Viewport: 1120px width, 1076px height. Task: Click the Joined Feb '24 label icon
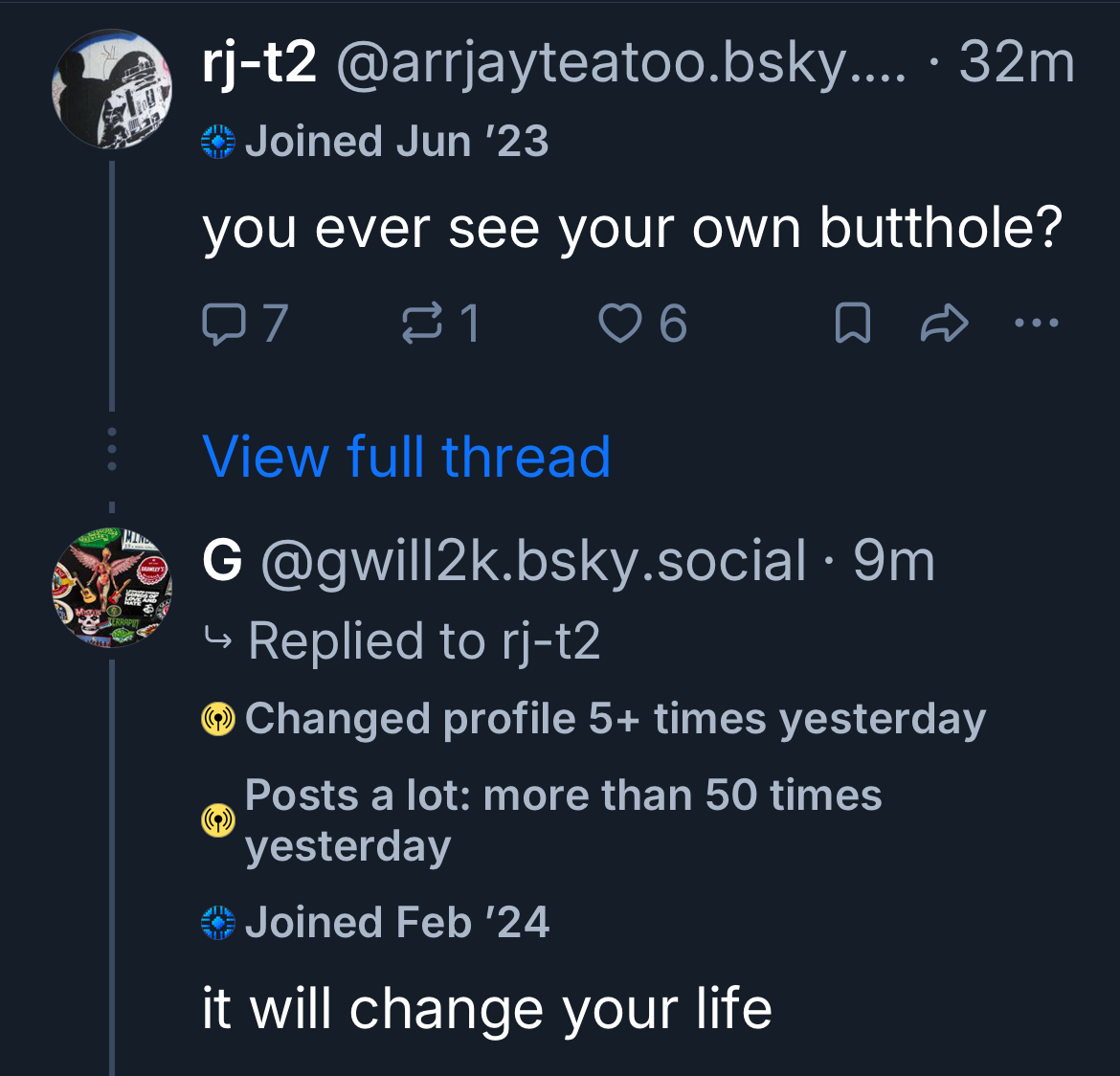click(x=218, y=923)
